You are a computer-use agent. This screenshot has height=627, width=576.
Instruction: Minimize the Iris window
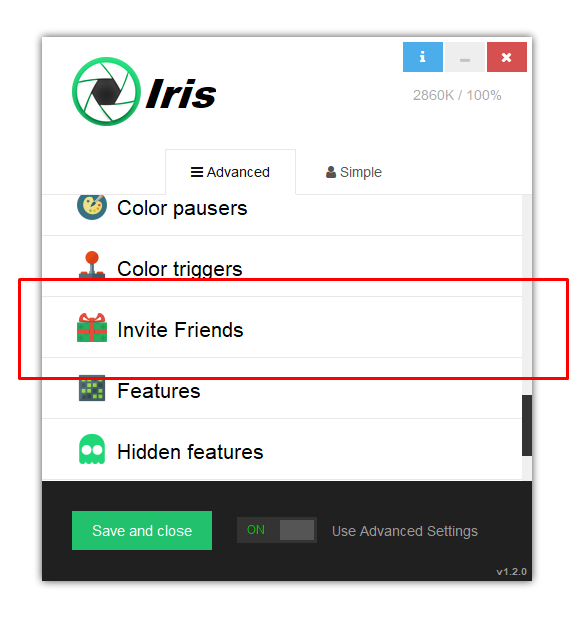pyautogui.click(x=465, y=57)
